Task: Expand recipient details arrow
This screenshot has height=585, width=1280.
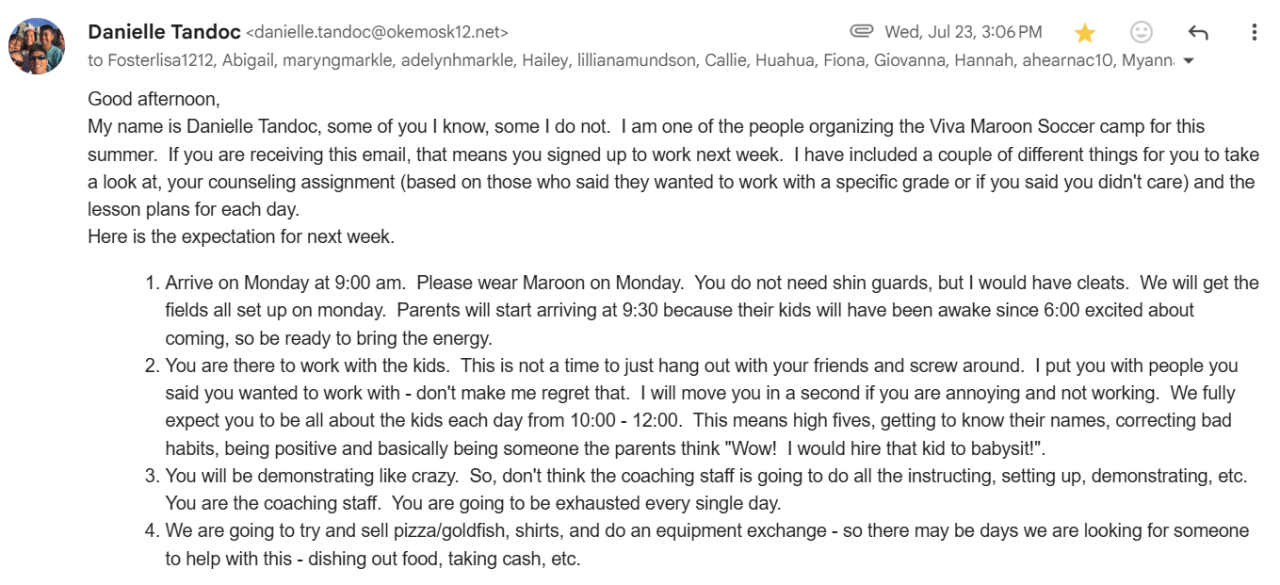Action: tap(1188, 61)
